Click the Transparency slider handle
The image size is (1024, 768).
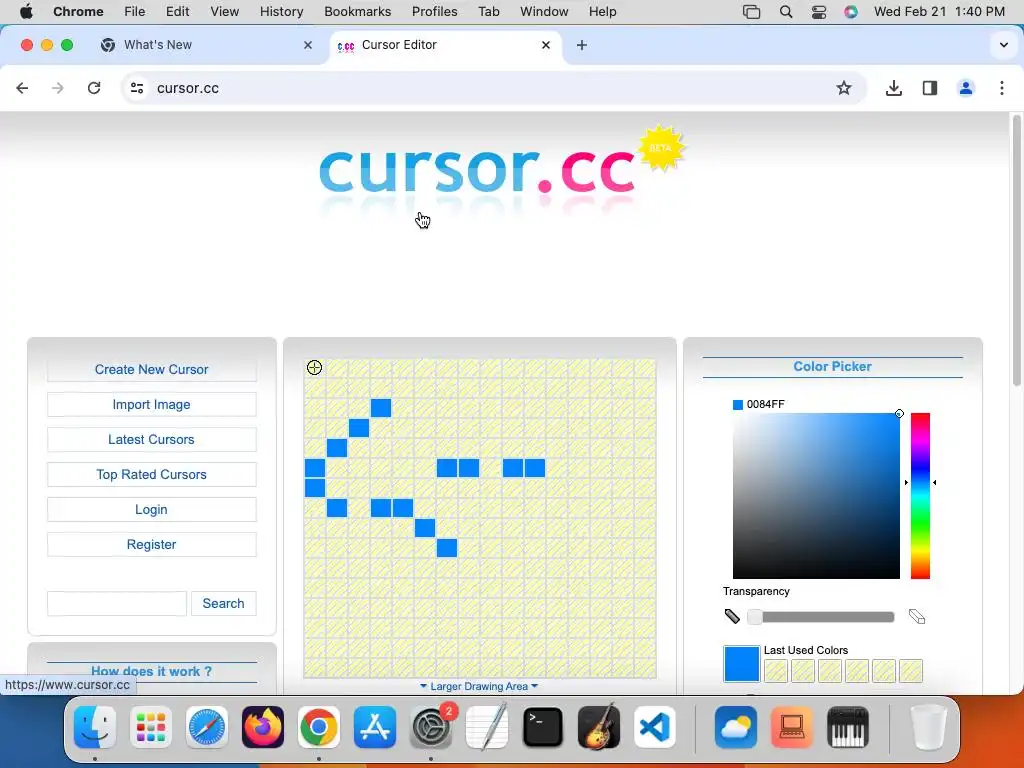[x=755, y=616]
